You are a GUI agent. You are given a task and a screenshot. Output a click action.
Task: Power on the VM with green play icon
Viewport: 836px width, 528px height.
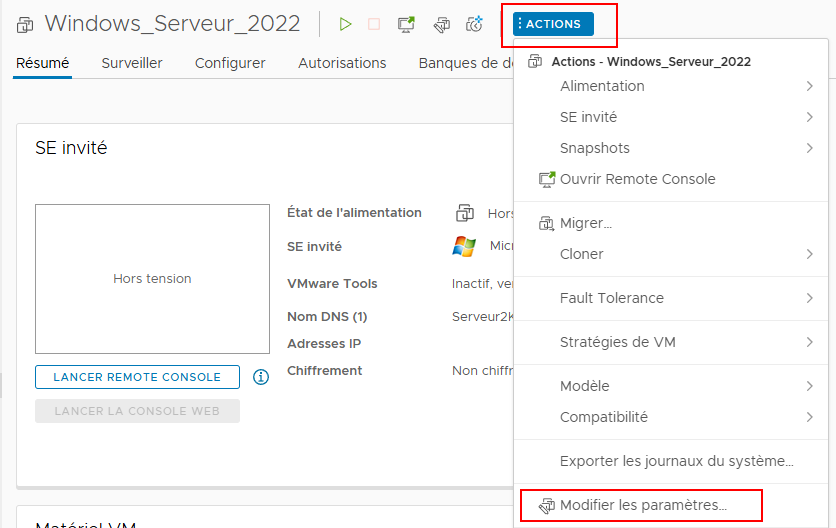click(345, 24)
